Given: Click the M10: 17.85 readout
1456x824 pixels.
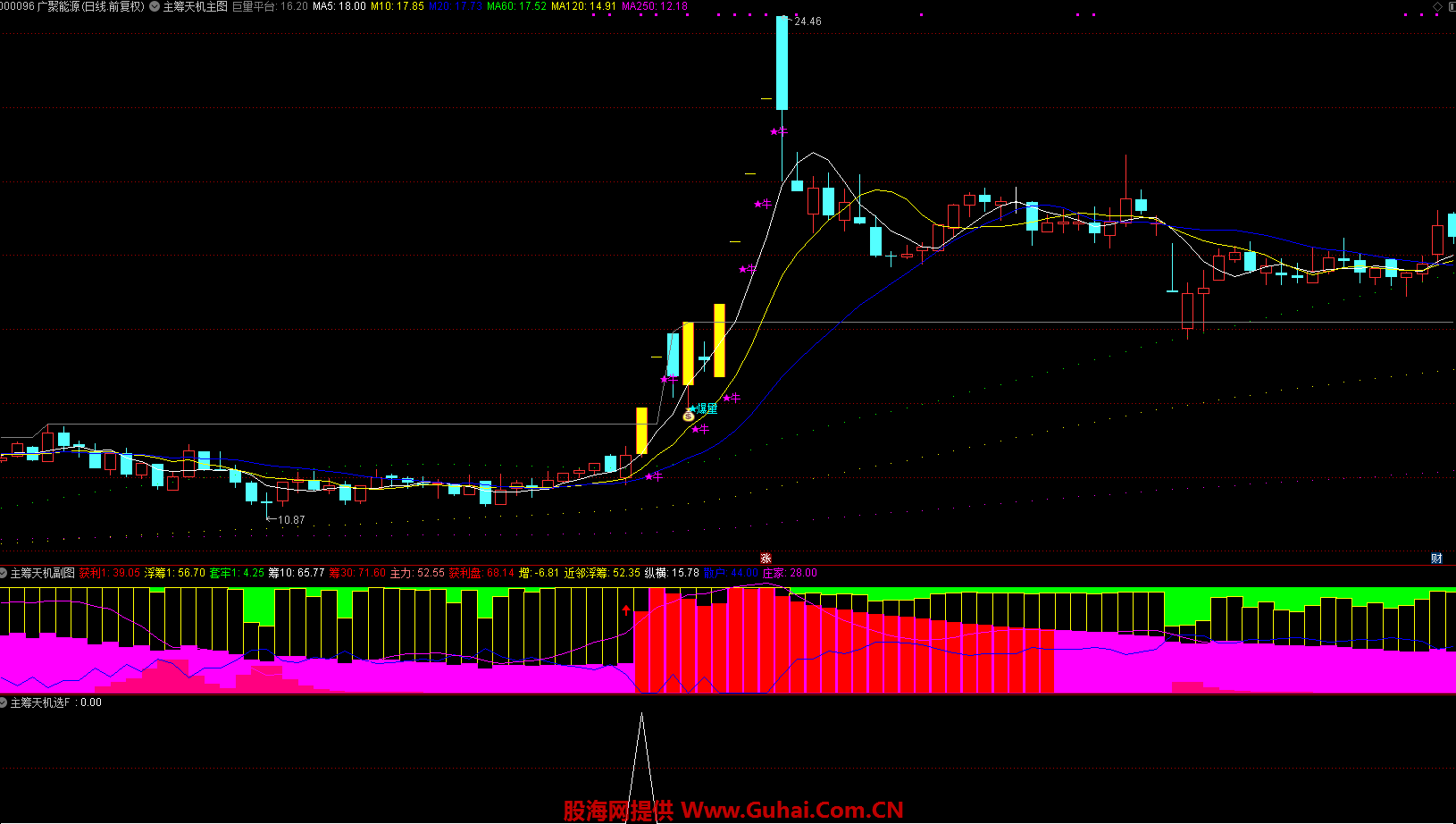Looking at the screenshot, I should 397,6.
